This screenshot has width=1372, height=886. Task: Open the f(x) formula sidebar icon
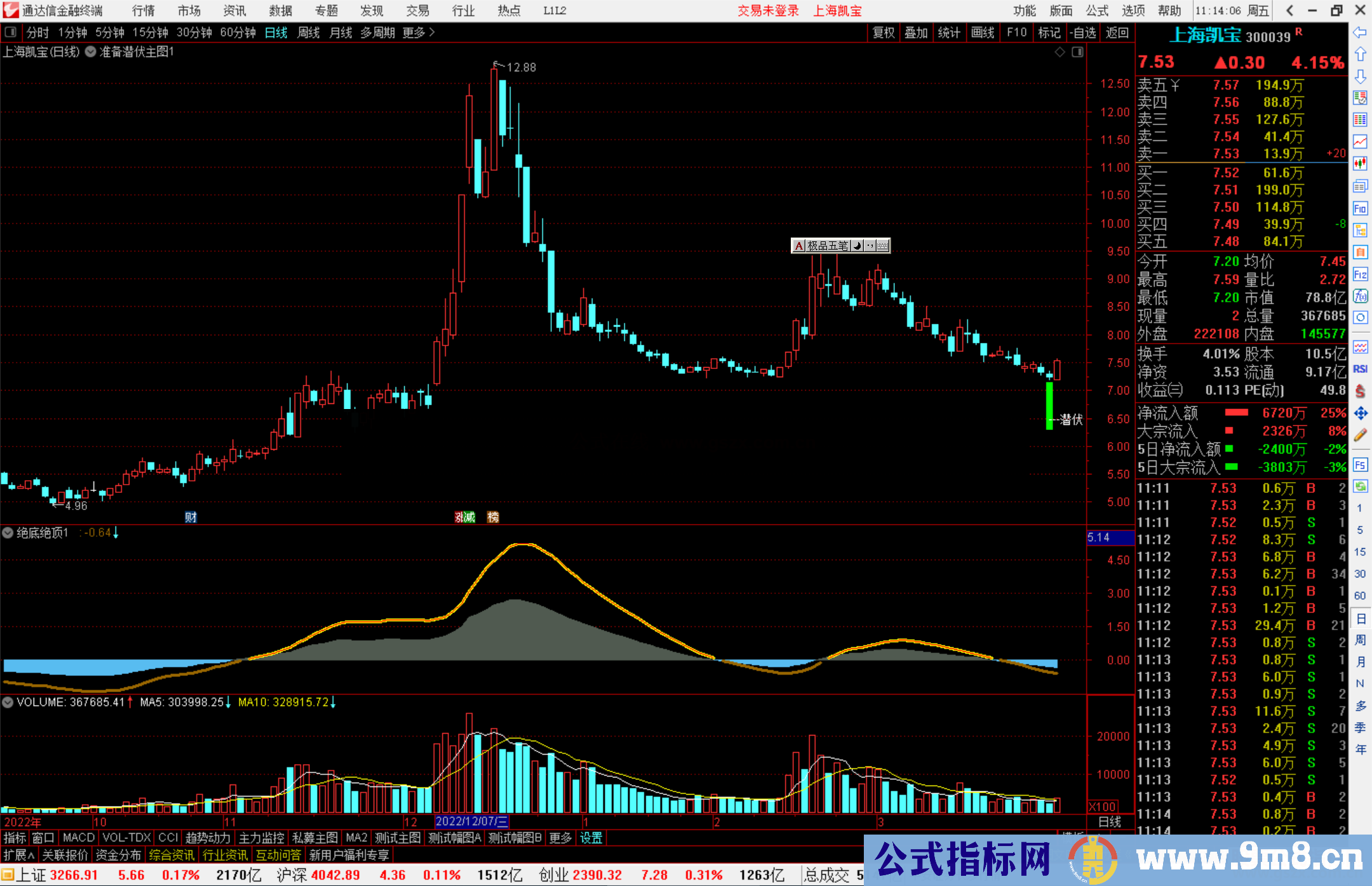[x=1360, y=296]
